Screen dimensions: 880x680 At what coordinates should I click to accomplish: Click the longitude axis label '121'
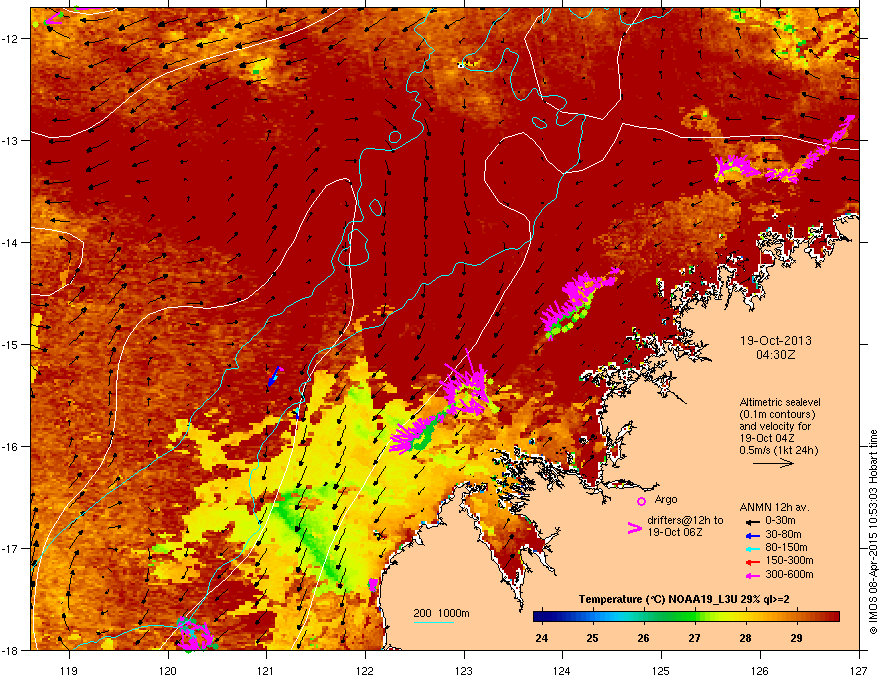coord(266,670)
